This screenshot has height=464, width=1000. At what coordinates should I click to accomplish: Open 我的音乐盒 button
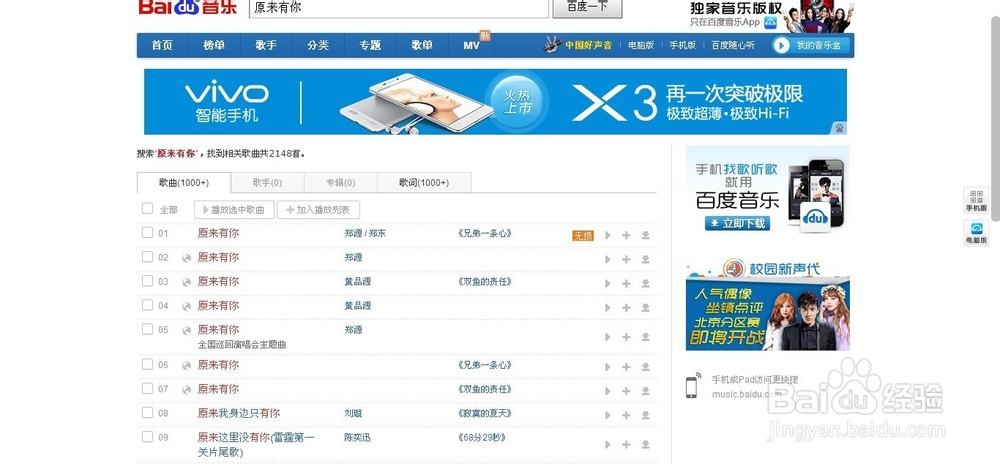pyautogui.click(x=811, y=45)
